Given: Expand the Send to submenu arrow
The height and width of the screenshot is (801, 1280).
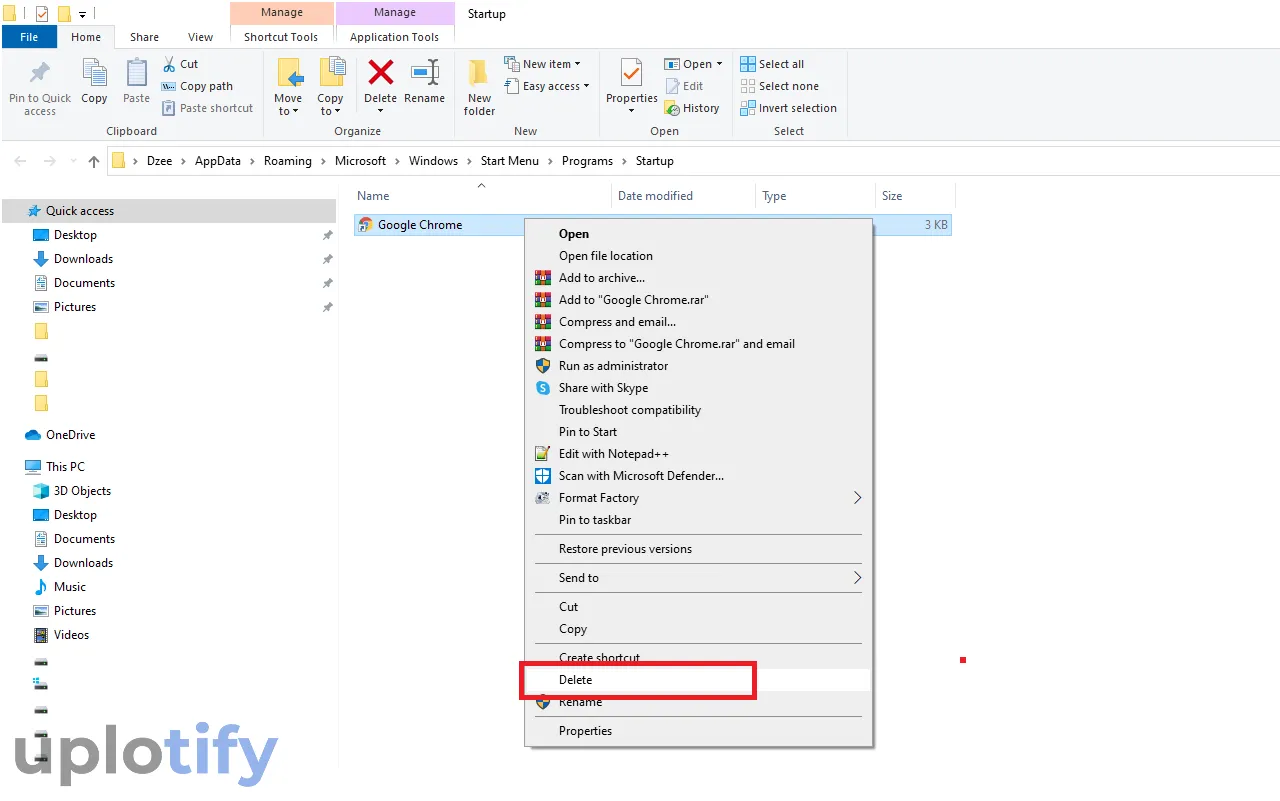Looking at the screenshot, I should pyautogui.click(x=857, y=578).
